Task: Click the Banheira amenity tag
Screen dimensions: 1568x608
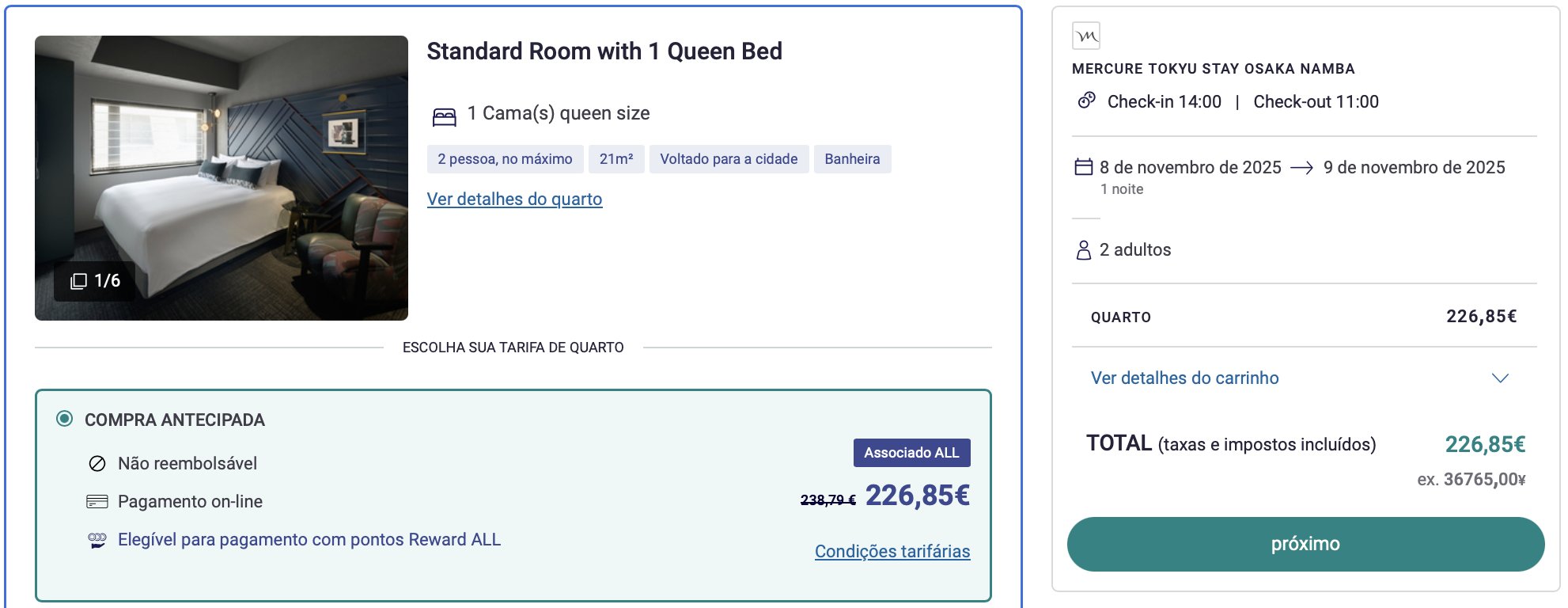Action: pyautogui.click(x=852, y=159)
